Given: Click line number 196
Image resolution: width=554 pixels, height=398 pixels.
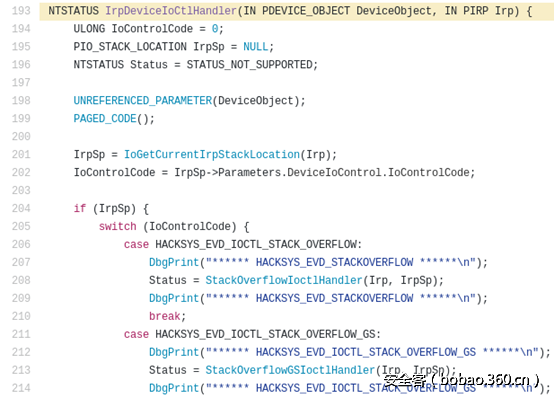Looking at the screenshot, I should coord(21,65).
